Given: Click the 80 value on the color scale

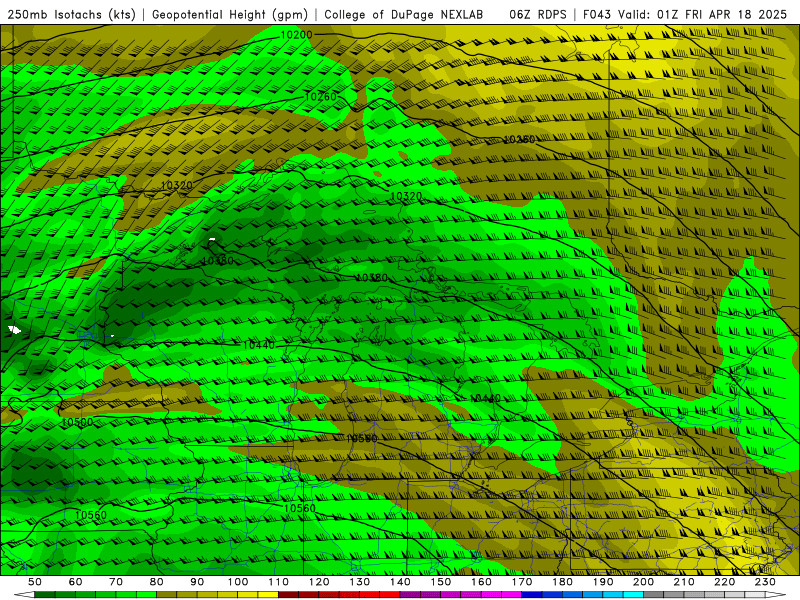Looking at the screenshot, I should (x=157, y=582).
